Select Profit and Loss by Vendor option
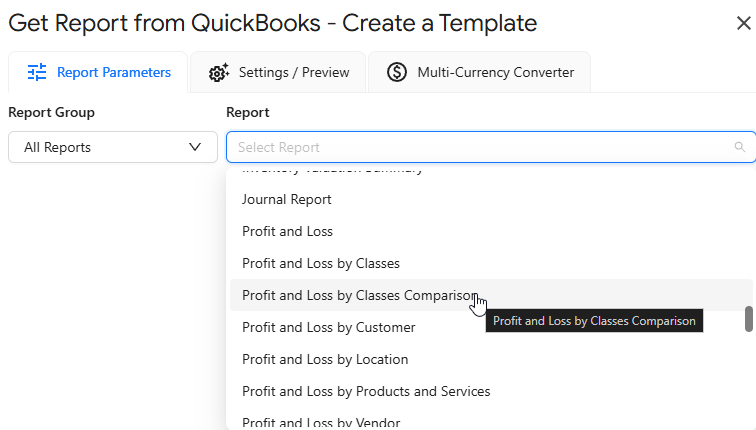Image resolution: width=756 pixels, height=430 pixels. pos(322,422)
